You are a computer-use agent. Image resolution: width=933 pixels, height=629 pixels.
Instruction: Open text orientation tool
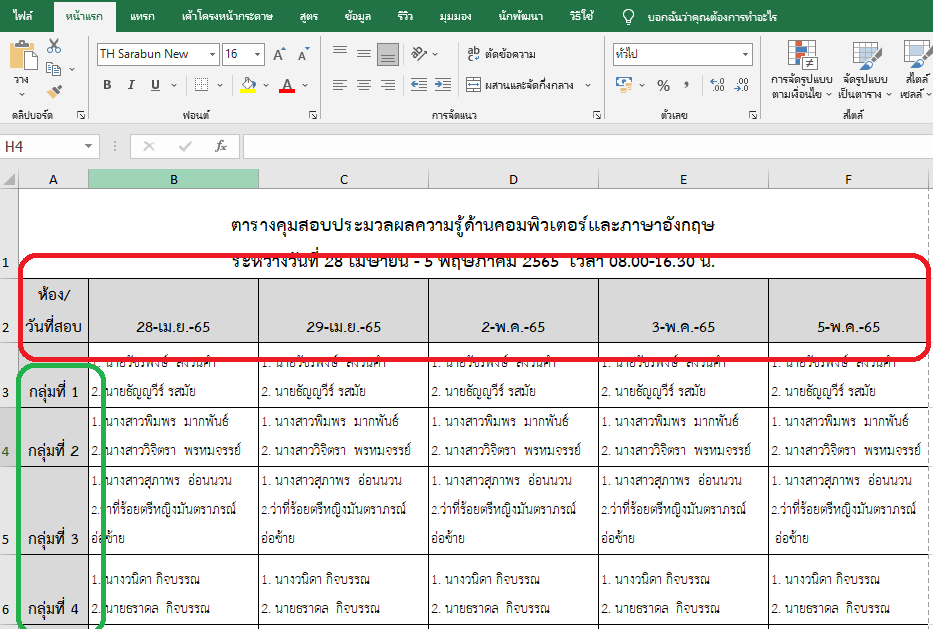[419, 54]
